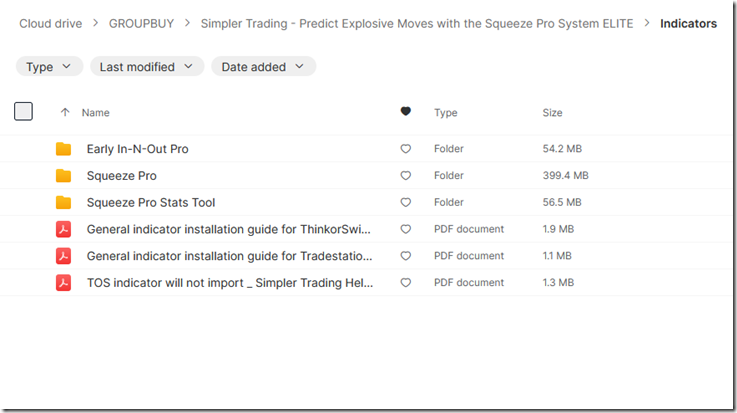This screenshot has height=413, width=737.
Task: Sort by Name column header
Action: point(96,113)
